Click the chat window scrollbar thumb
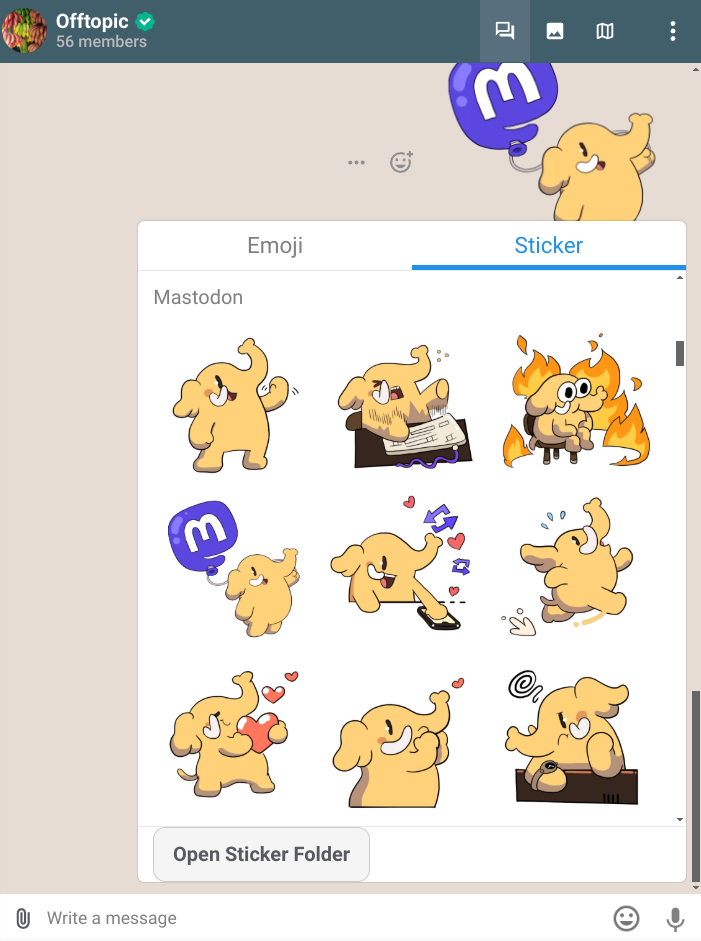Screen dimensions: 701x941 [696, 786]
